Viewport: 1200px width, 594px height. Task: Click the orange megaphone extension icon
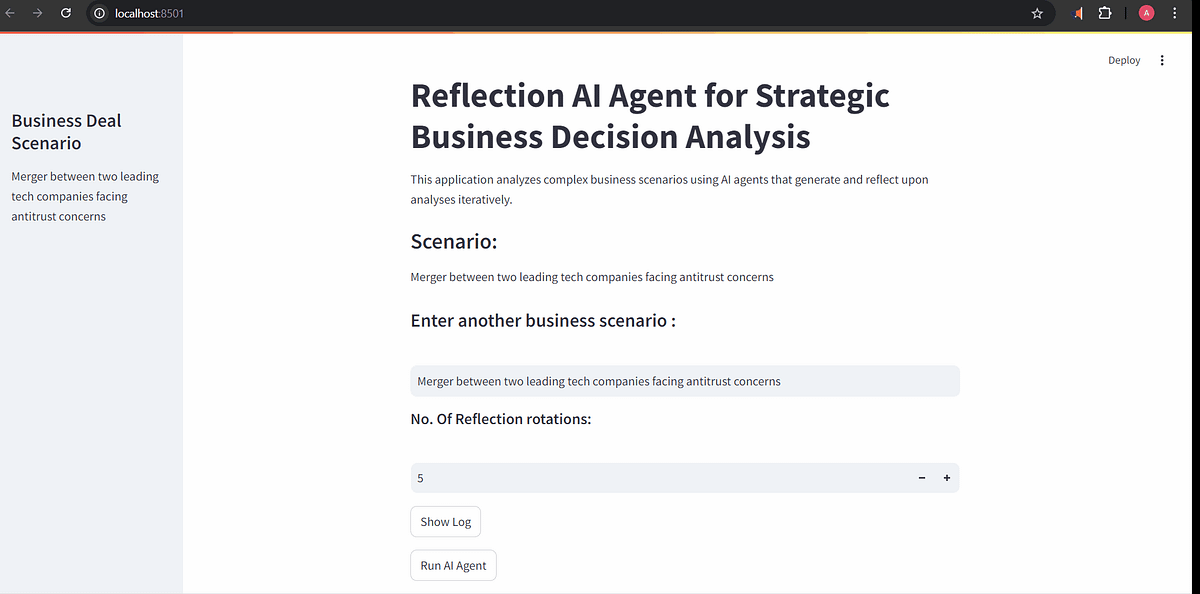click(x=1077, y=13)
